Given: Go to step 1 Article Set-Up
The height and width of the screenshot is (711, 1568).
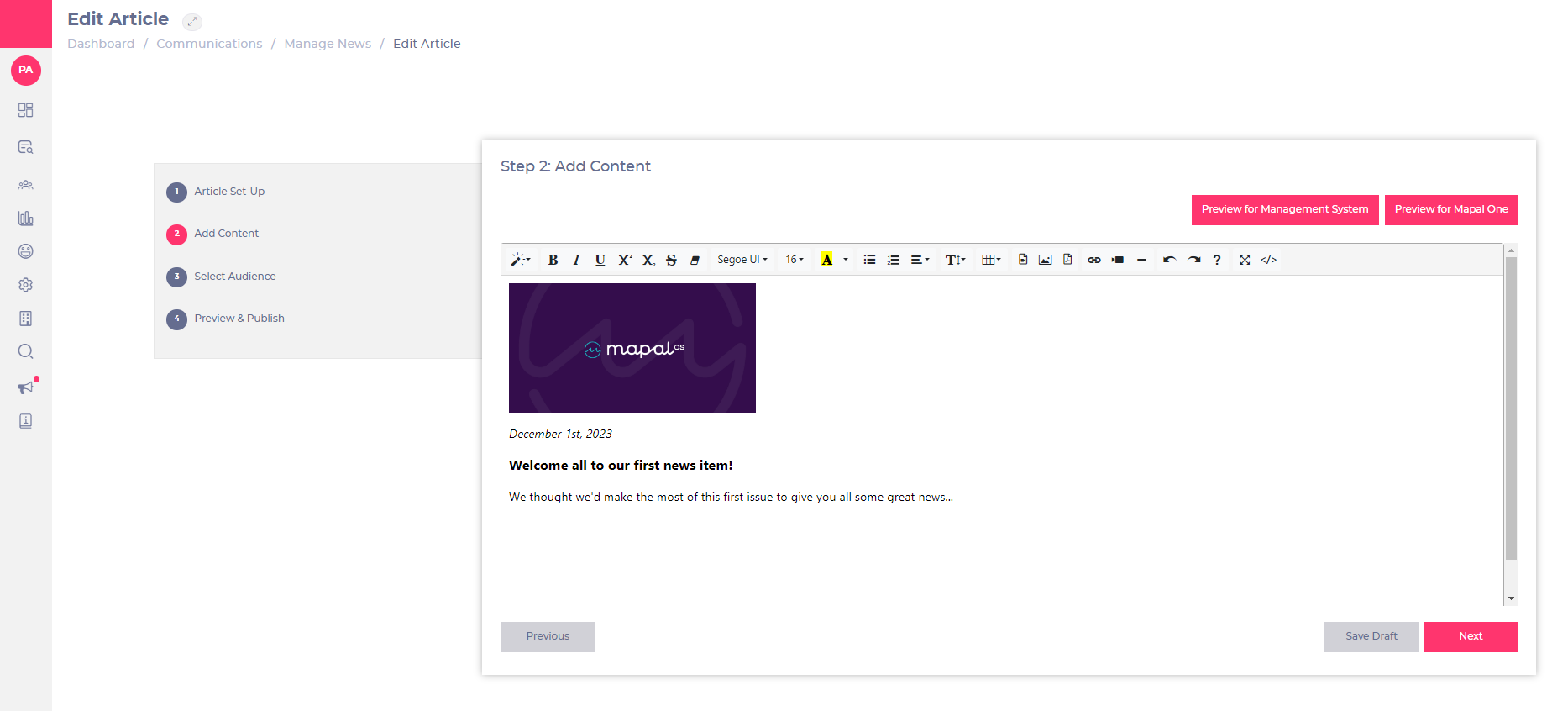Looking at the screenshot, I should (x=216, y=192).
